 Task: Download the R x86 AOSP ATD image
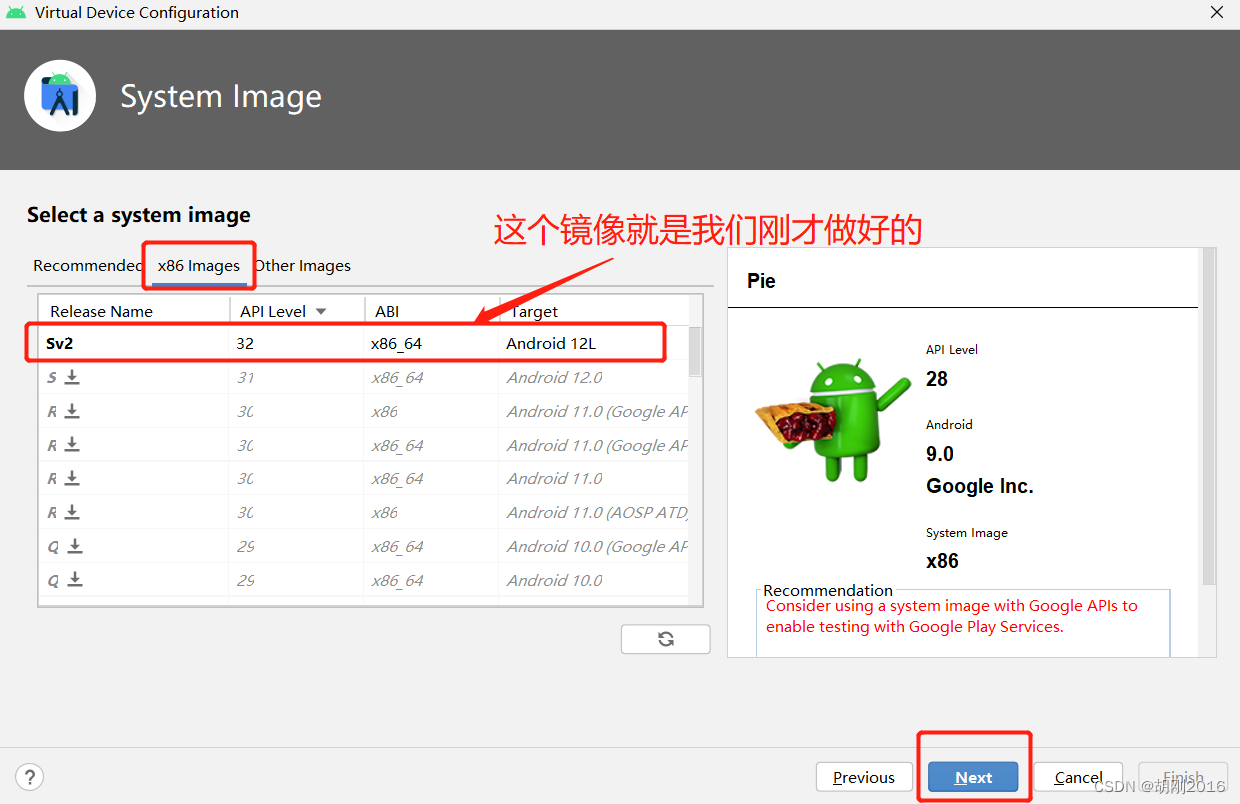click(x=72, y=512)
